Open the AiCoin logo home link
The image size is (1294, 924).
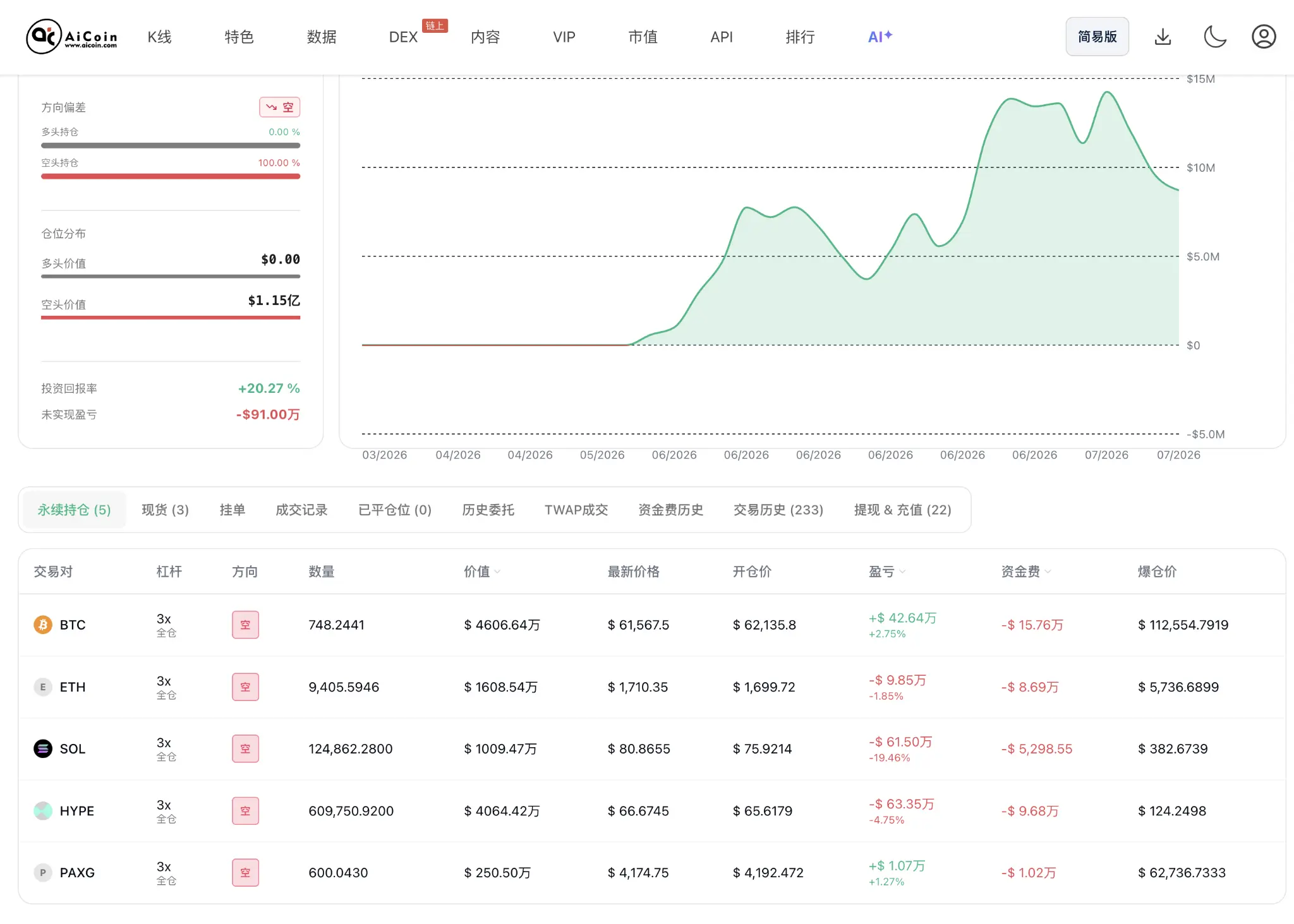(71, 37)
